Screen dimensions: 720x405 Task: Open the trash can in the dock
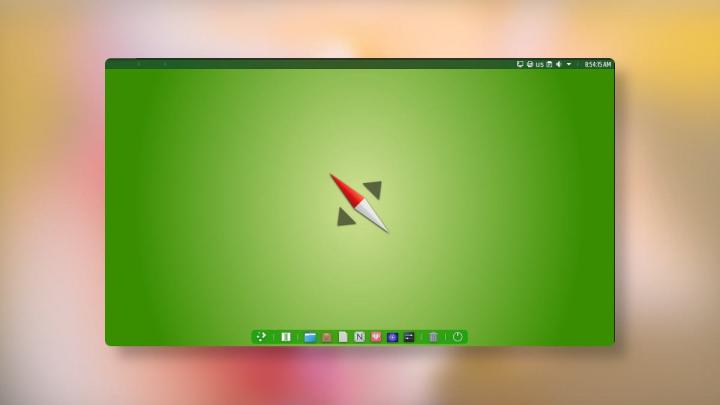433,337
